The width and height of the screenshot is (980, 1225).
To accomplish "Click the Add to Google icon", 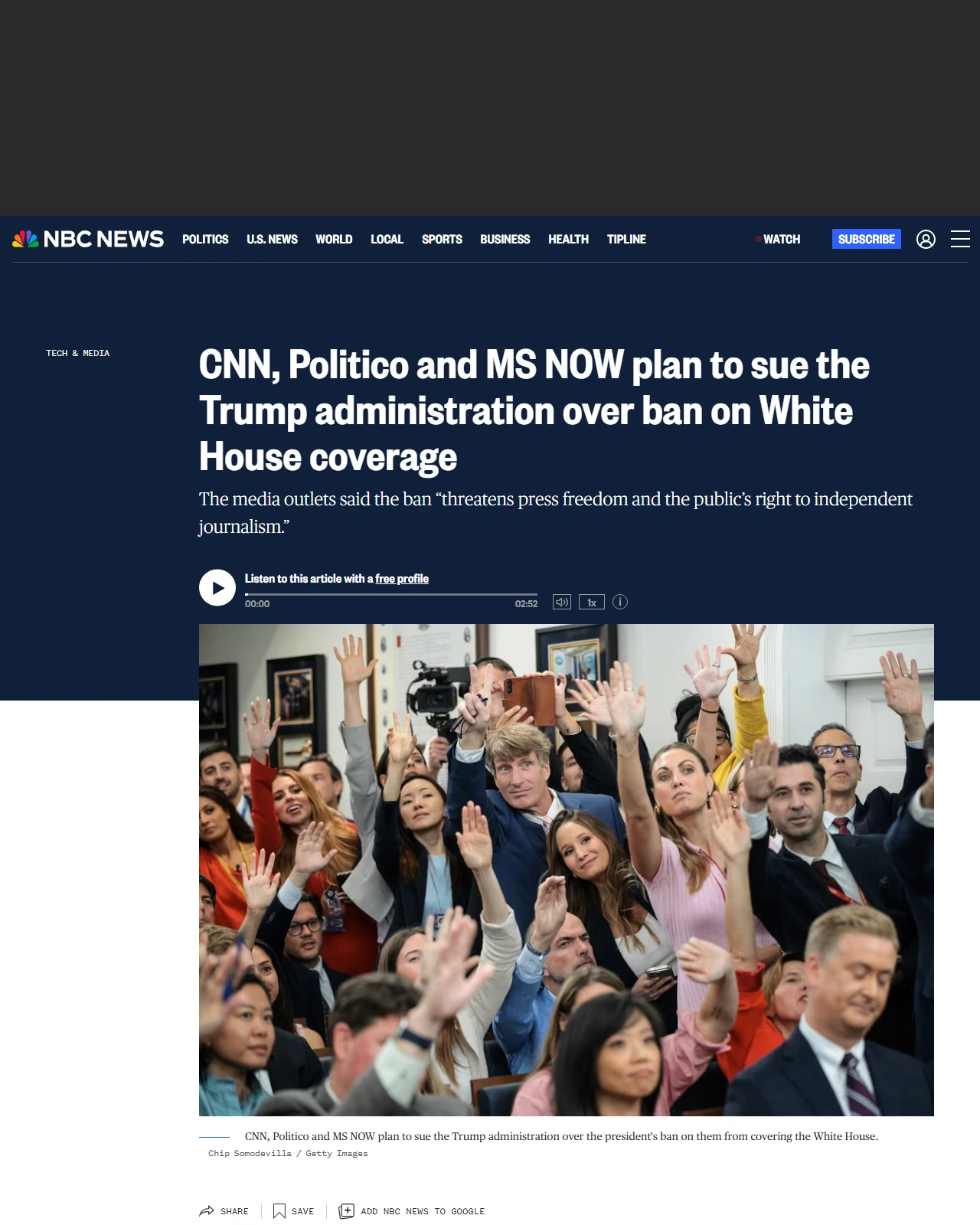I will 346,1211.
